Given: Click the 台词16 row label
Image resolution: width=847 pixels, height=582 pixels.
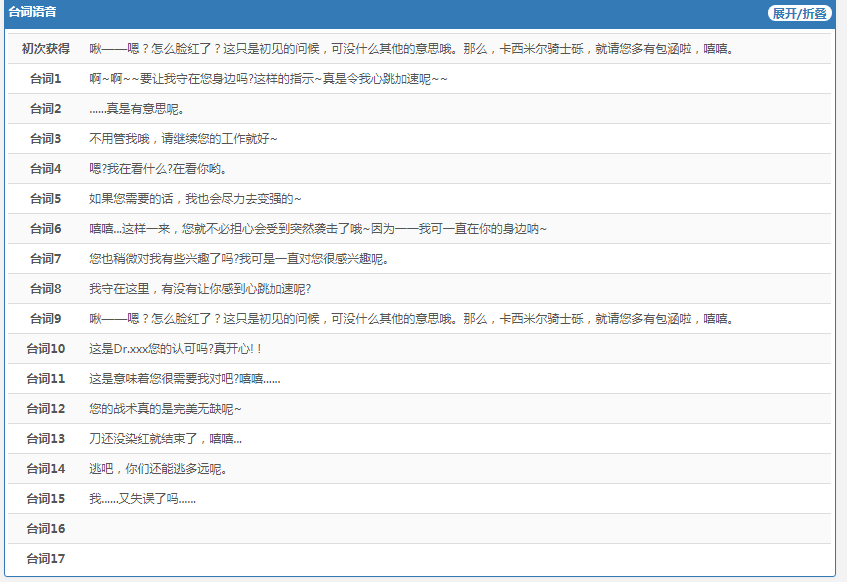Looking at the screenshot, I should pos(46,529).
